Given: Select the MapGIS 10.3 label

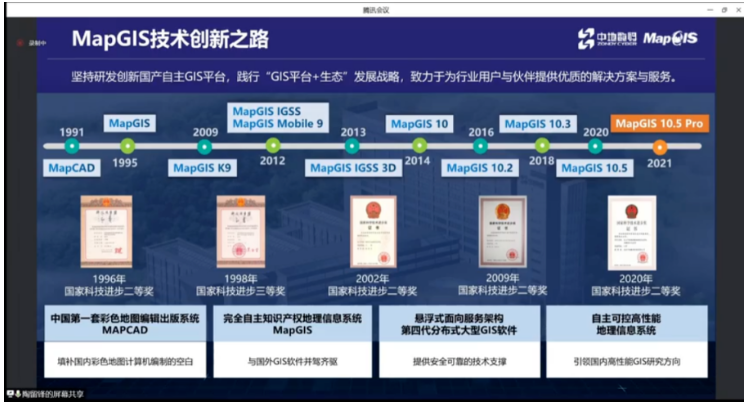Looking at the screenshot, I should point(538,124).
